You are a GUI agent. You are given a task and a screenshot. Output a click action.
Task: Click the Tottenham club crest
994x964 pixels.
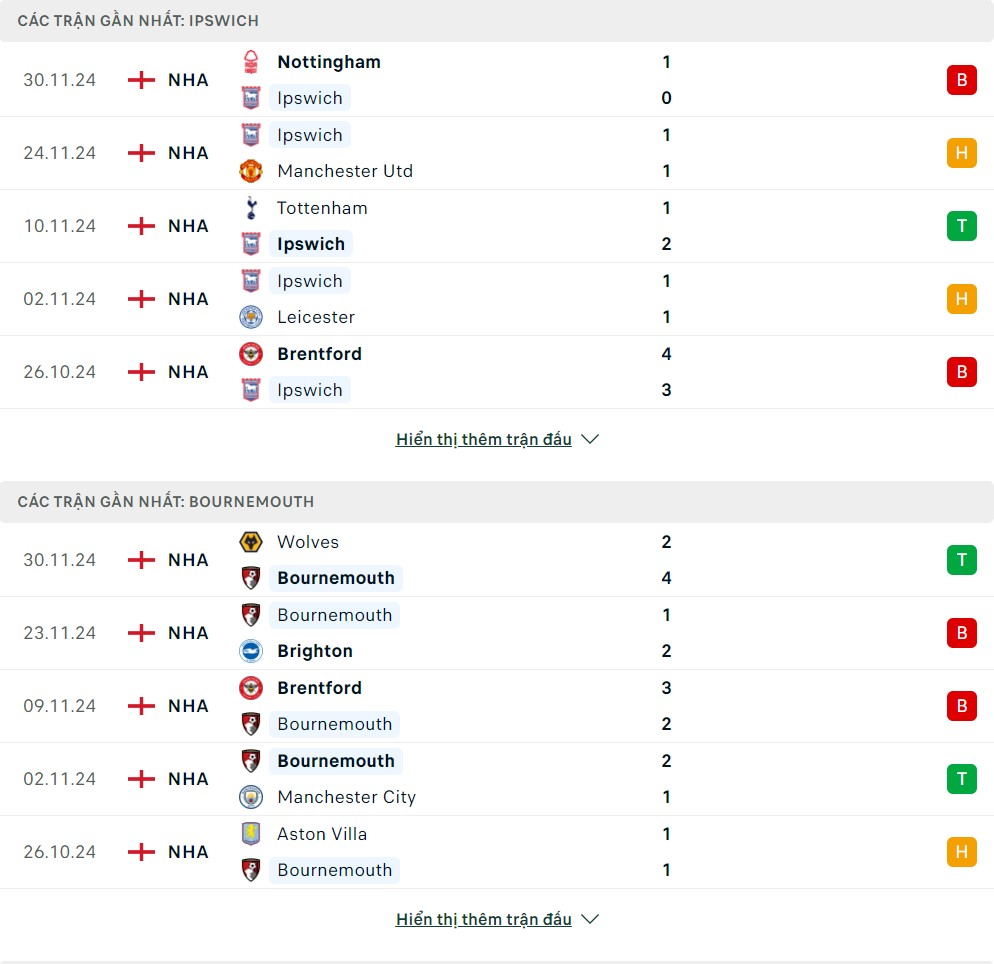tap(251, 208)
